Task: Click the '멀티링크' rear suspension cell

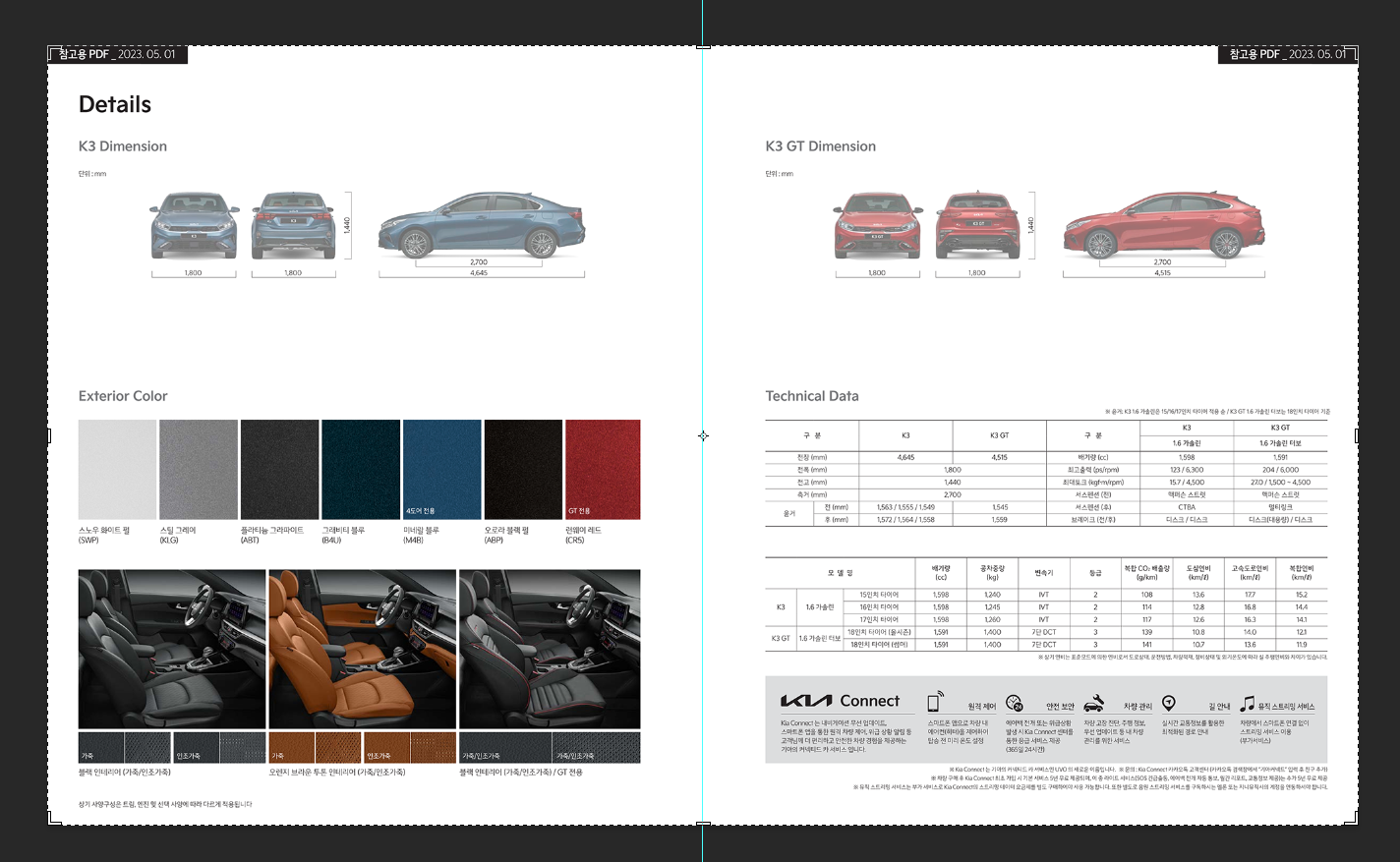Action: click(1280, 507)
